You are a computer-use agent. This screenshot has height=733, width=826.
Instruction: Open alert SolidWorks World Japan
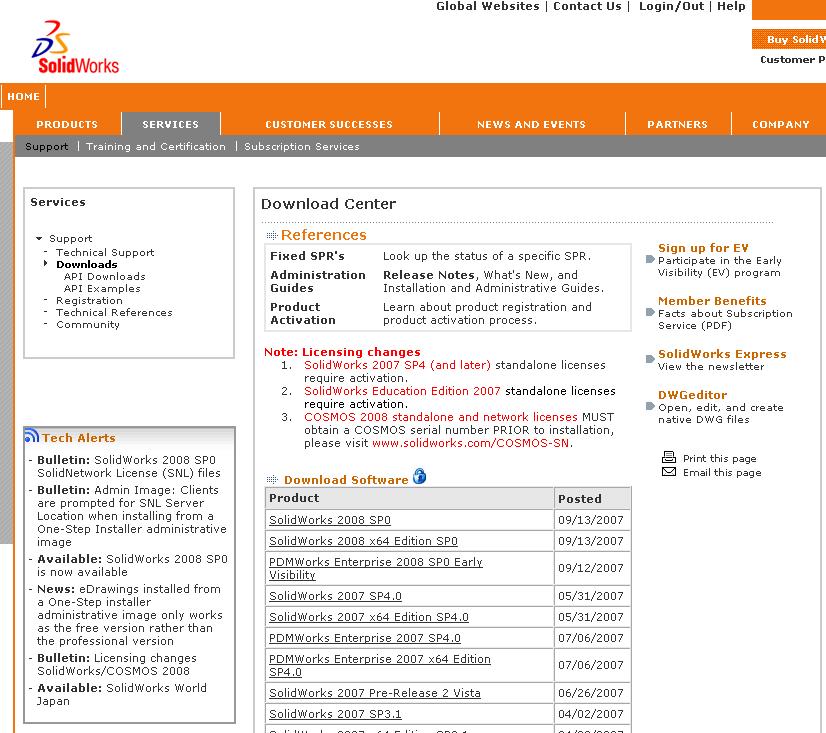(122, 695)
